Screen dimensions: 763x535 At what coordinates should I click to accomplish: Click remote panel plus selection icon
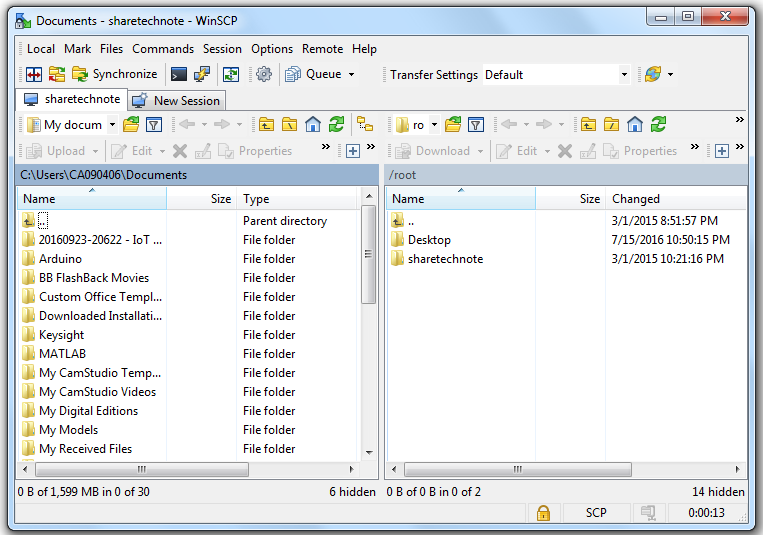tap(722, 151)
